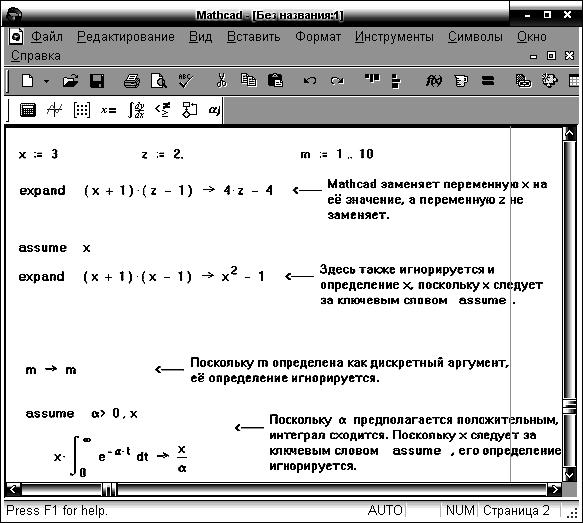This screenshot has height=523, width=583.
Task: Paste from clipboard icon
Action: 275,80
